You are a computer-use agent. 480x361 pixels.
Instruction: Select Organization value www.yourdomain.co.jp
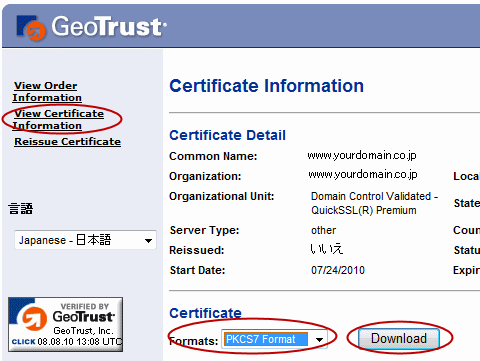point(363,174)
